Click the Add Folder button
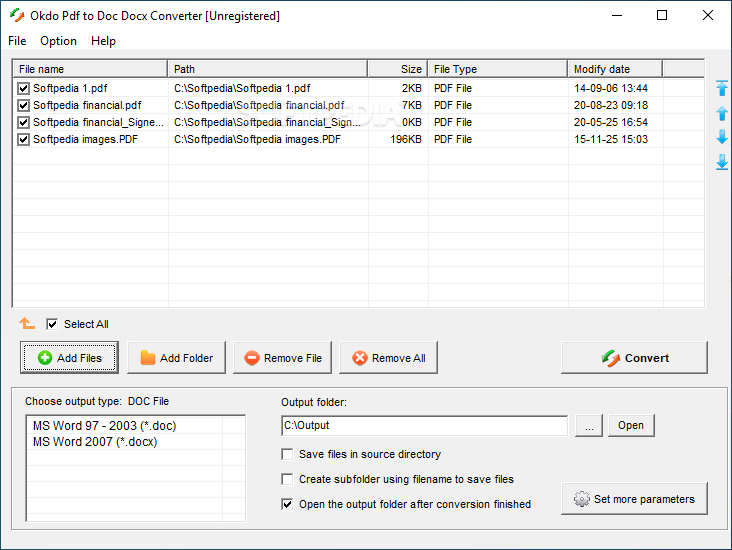 pyautogui.click(x=176, y=358)
